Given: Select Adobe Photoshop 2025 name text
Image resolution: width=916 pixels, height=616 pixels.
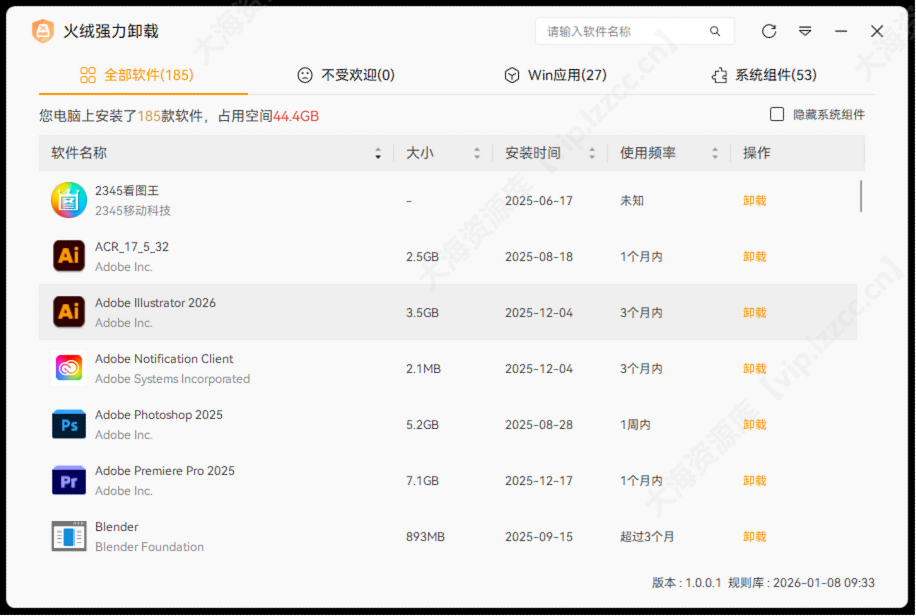Looking at the screenshot, I should click(159, 415).
